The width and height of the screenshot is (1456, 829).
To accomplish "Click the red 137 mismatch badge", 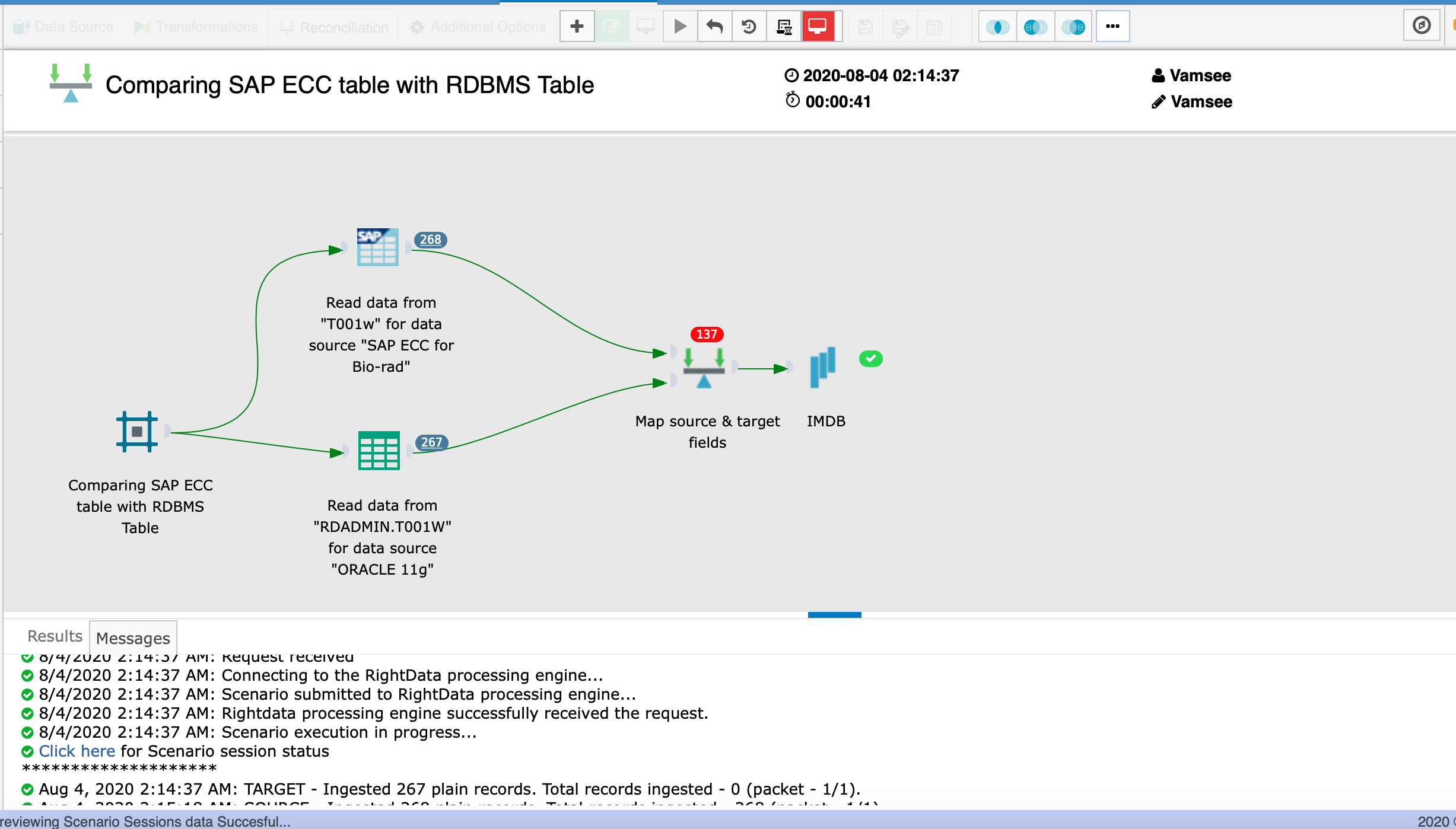I will [706, 334].
